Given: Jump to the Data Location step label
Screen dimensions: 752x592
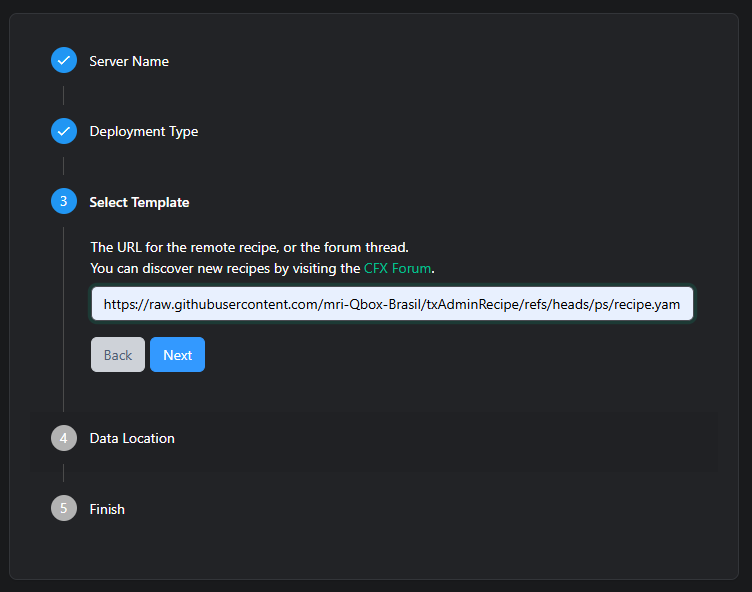Looking at the screenshot, I should click(132, 438).
